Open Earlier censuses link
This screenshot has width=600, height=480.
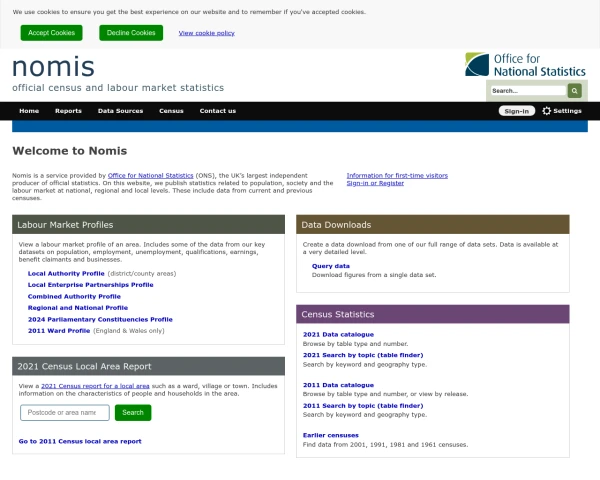point(331,435)
